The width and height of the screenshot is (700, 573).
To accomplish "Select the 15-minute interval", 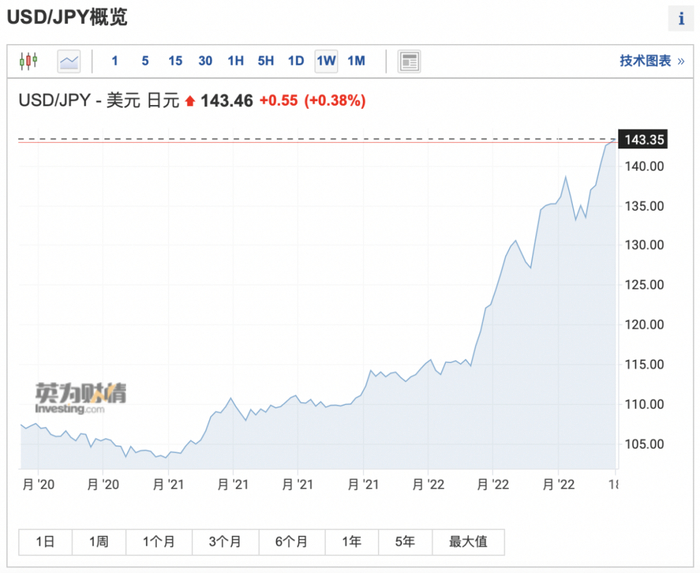I will coord(175,61).
